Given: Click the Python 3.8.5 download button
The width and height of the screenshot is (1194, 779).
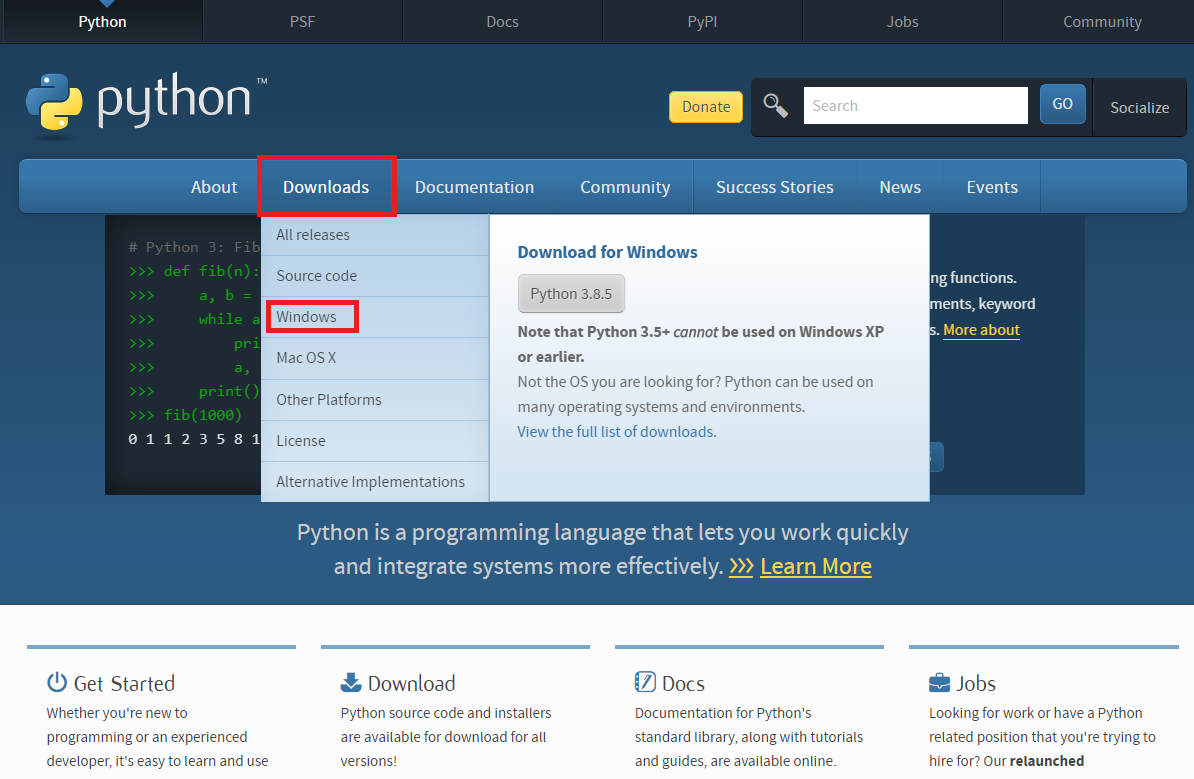Looking at the screenshot, I should (571, 293).
